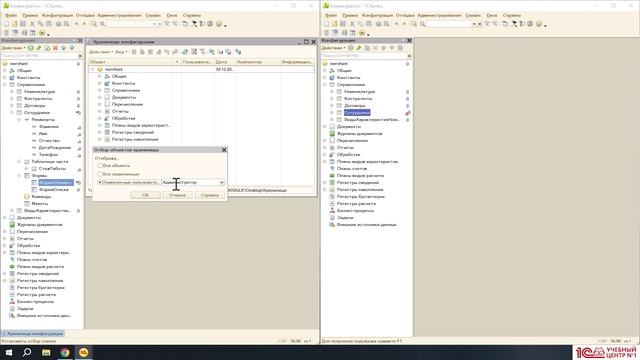The width and height of the screenshot is (640, 360).
Task: Open Отладка menu in the right Configurator window
Action: 405,15
